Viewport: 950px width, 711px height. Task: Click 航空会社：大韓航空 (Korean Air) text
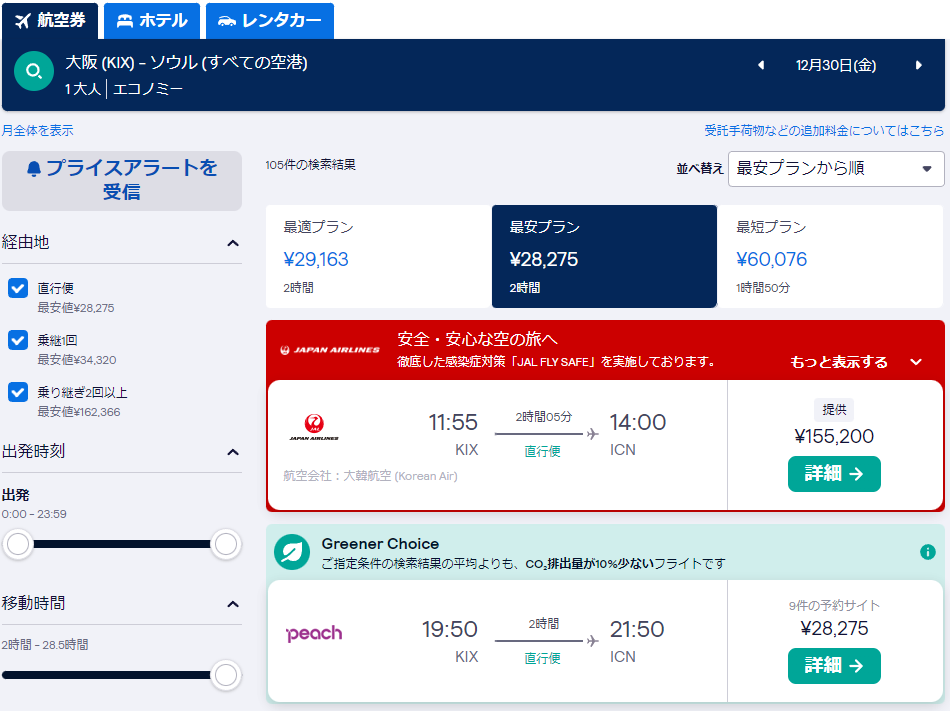click(x=370, y=476)
